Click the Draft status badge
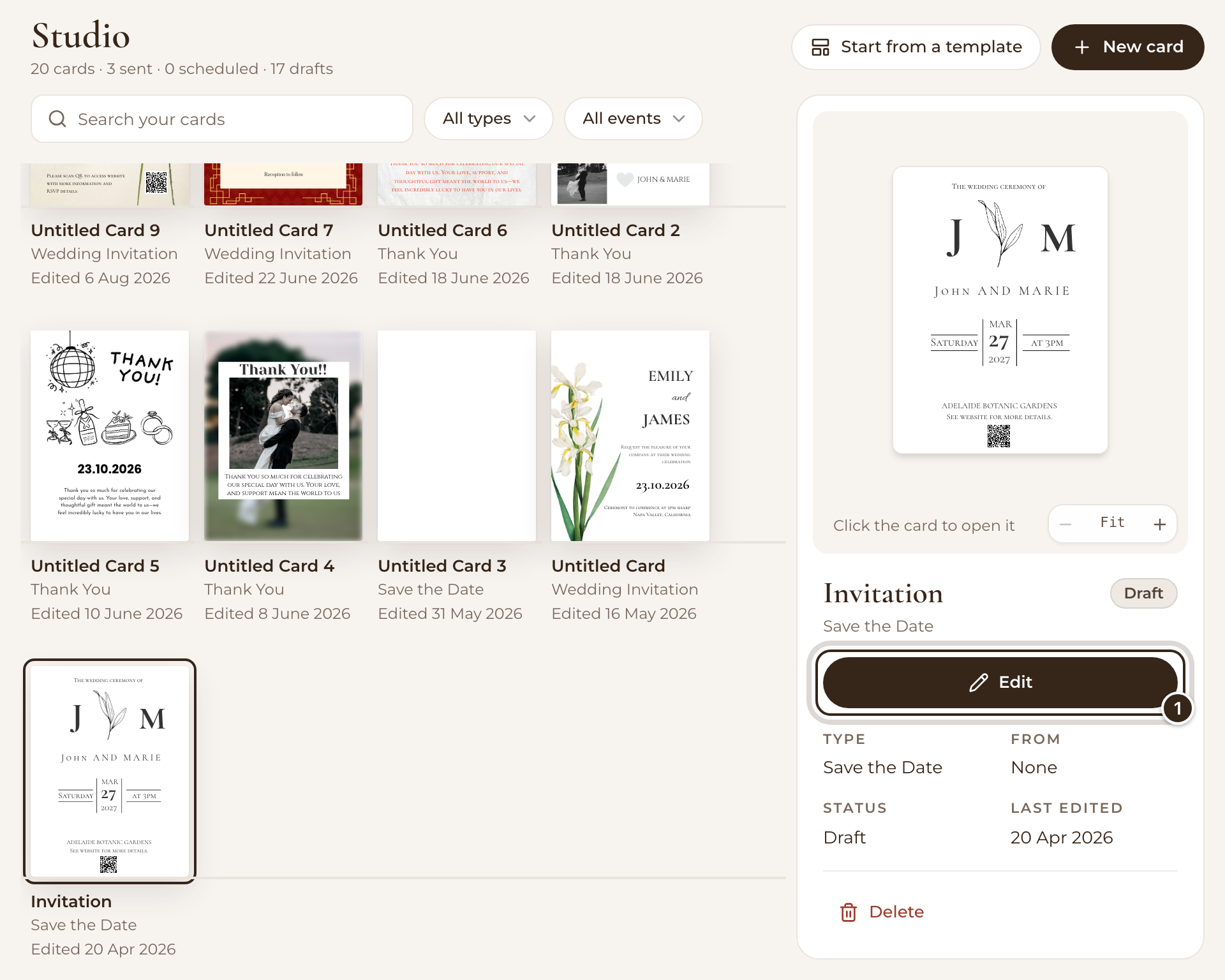Screen dimensions: 1225x980 (x=1143, y=593)
